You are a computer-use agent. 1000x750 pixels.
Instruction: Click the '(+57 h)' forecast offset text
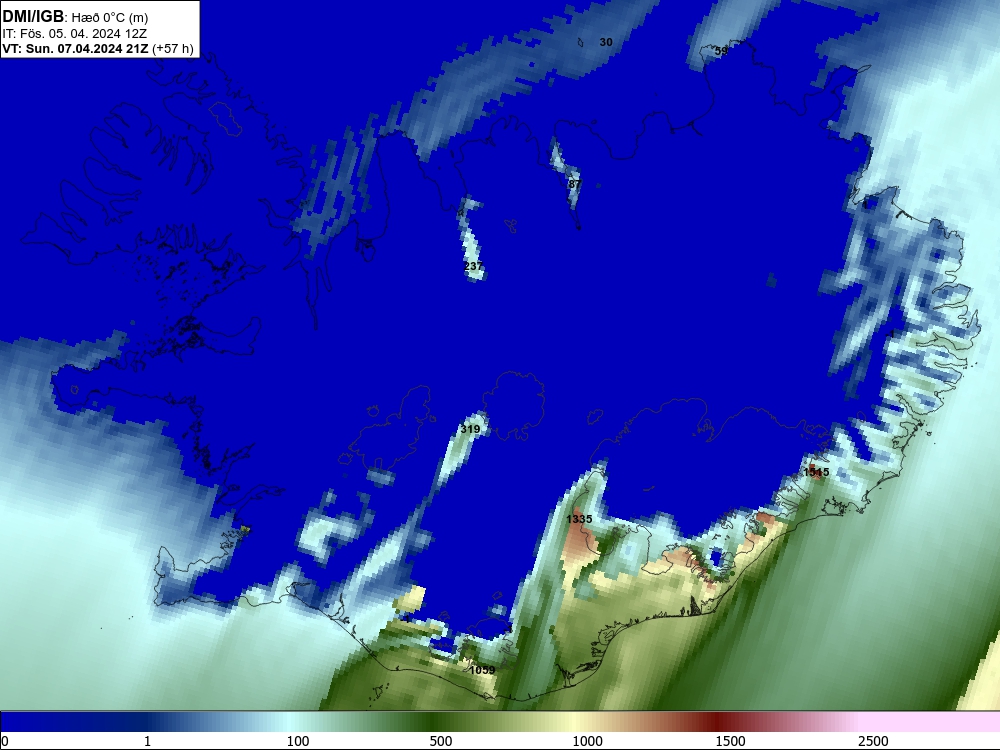coord(173,48)
